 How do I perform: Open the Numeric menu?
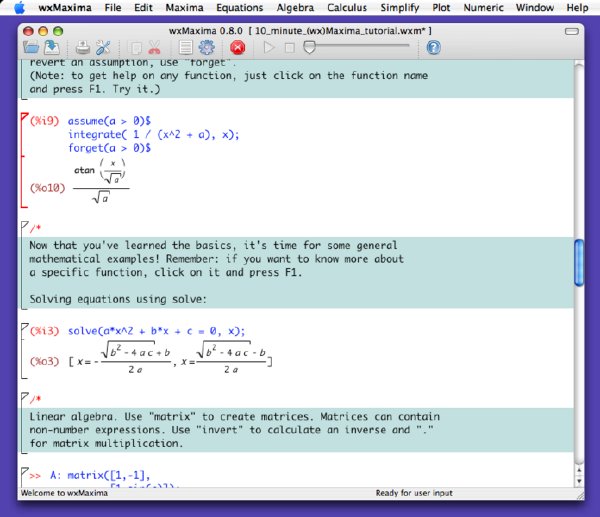coord(483,7)
